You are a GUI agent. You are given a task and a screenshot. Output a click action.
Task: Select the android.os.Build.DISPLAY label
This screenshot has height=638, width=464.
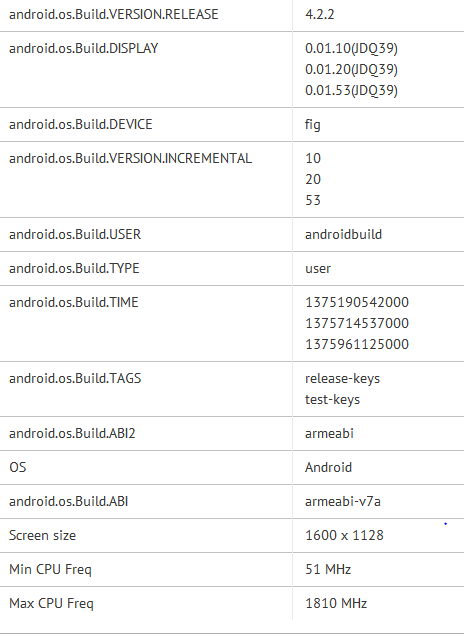coord(83,48)
